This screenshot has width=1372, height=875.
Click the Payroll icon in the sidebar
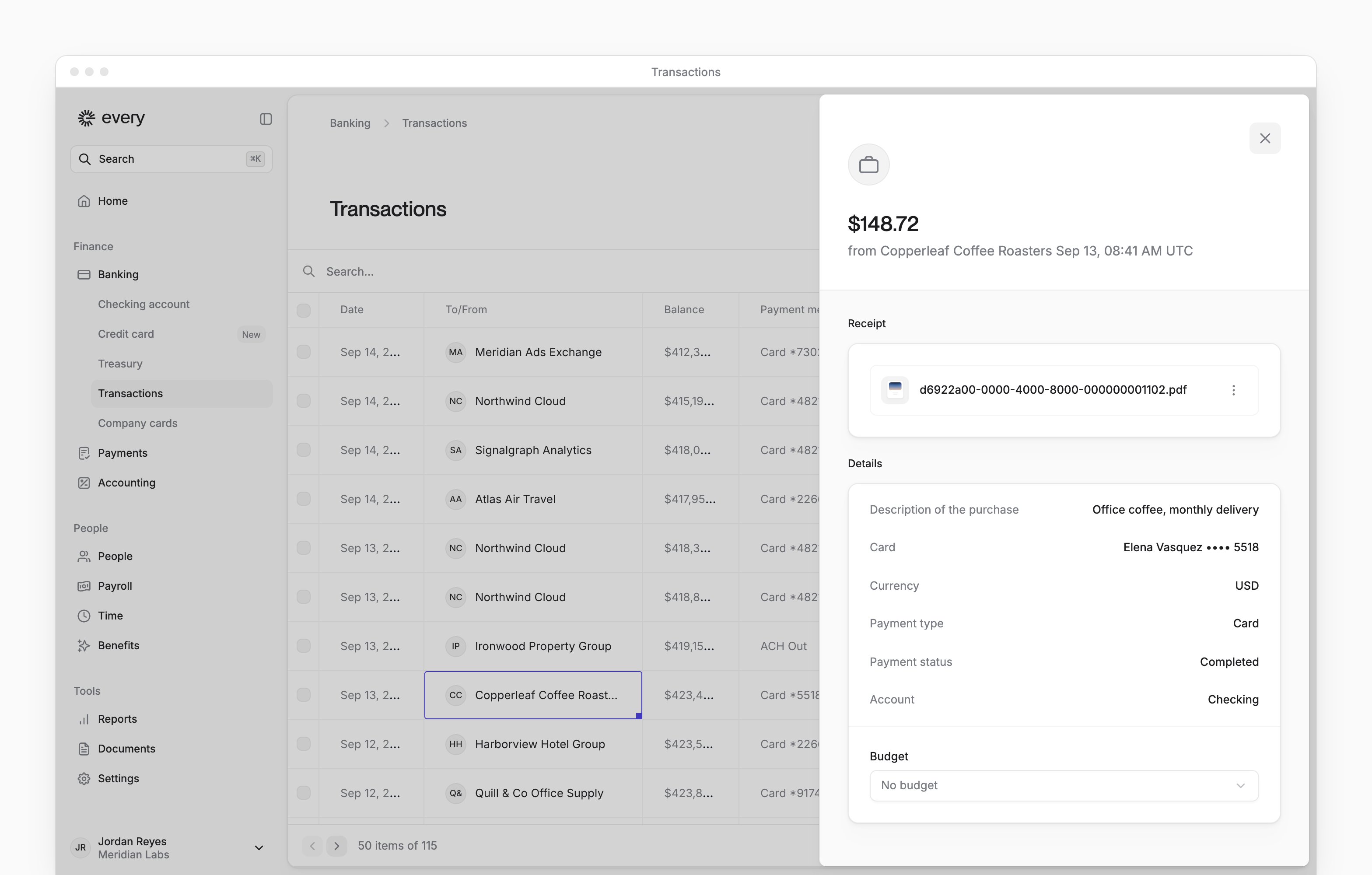click(x=84, y=586)
